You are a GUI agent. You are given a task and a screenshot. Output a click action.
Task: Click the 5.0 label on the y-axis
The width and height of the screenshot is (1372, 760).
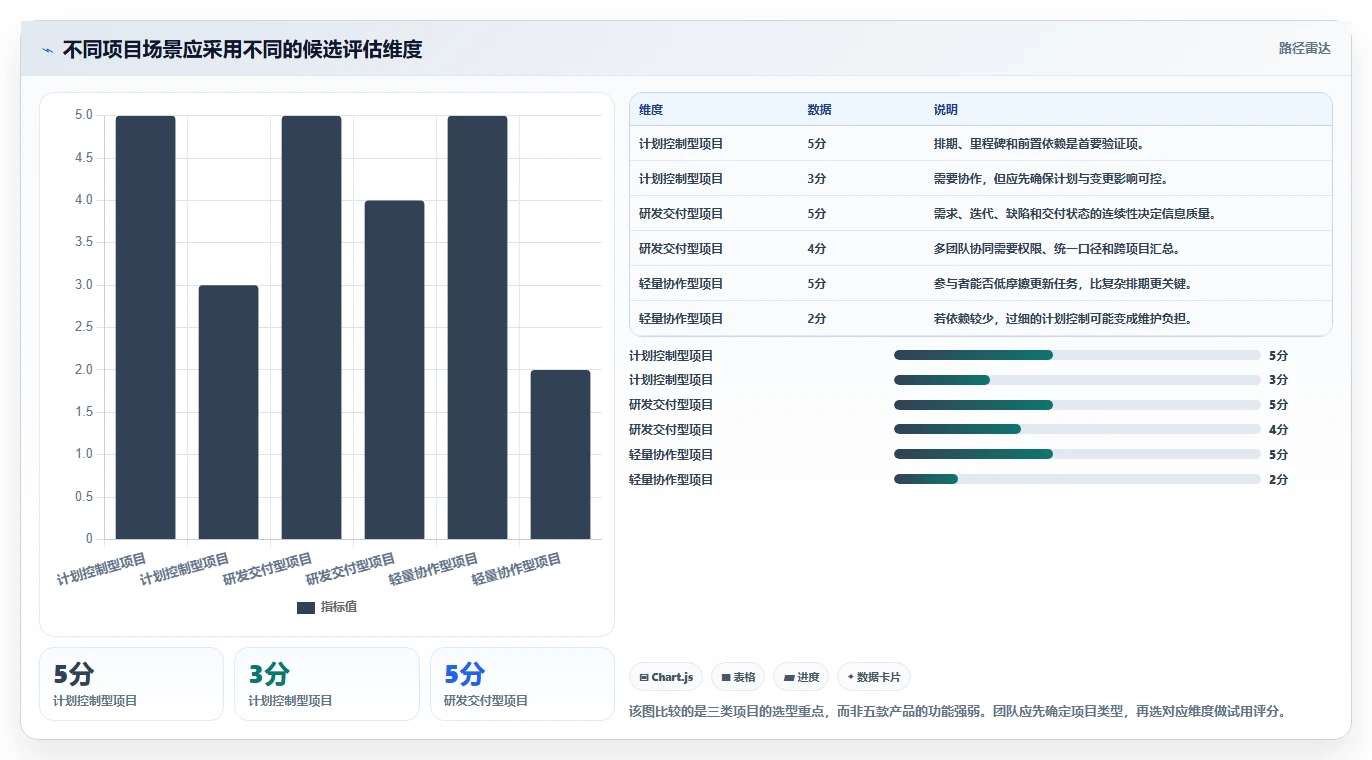pyautogui.click(x=84, y=115)
